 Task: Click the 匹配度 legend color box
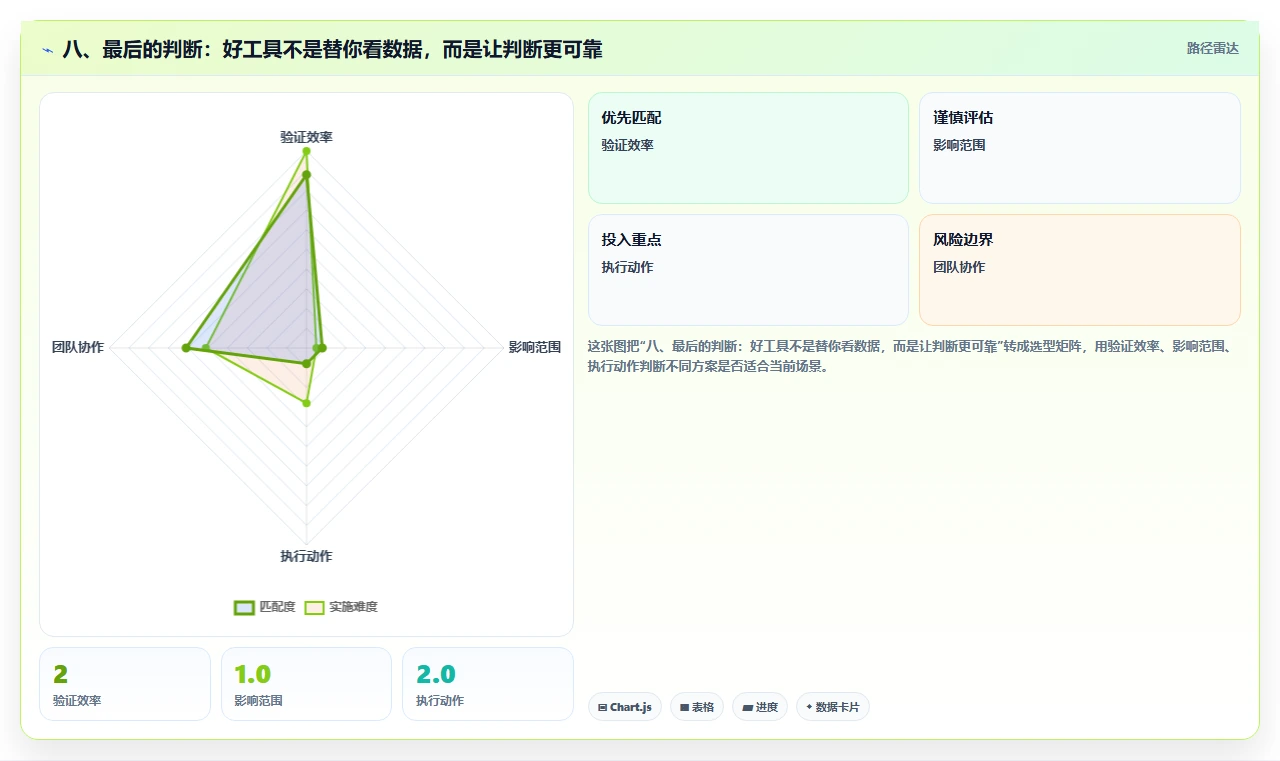(244, 607)
